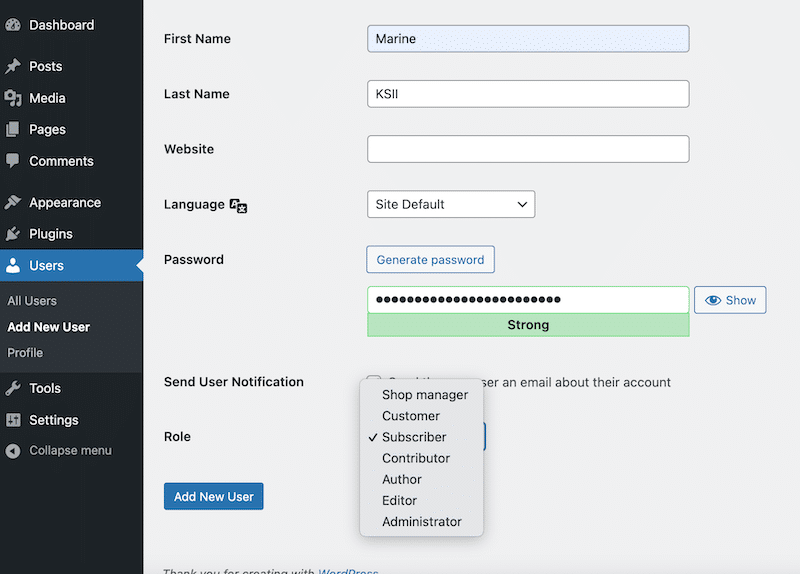Viewport: 800px width, 574px height.
Task: Click the Plugins plug icon
Action: [x=13, y=234]
